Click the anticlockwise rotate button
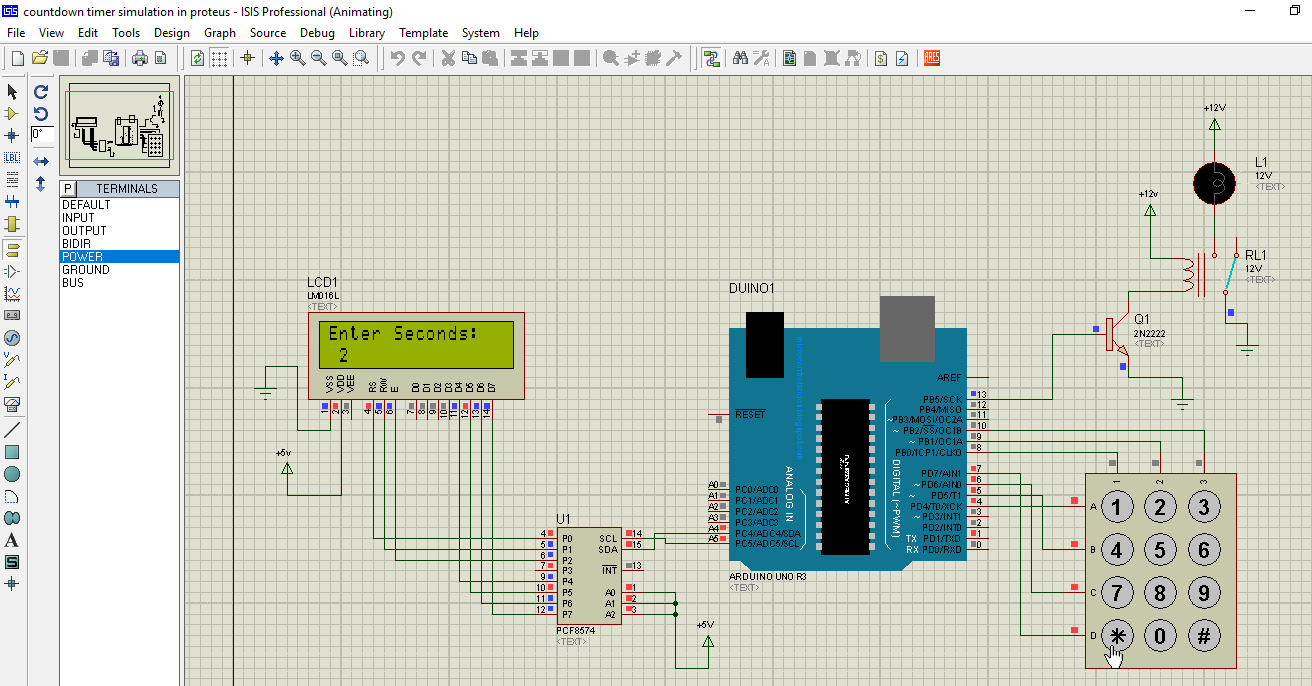 pos(40,114)
